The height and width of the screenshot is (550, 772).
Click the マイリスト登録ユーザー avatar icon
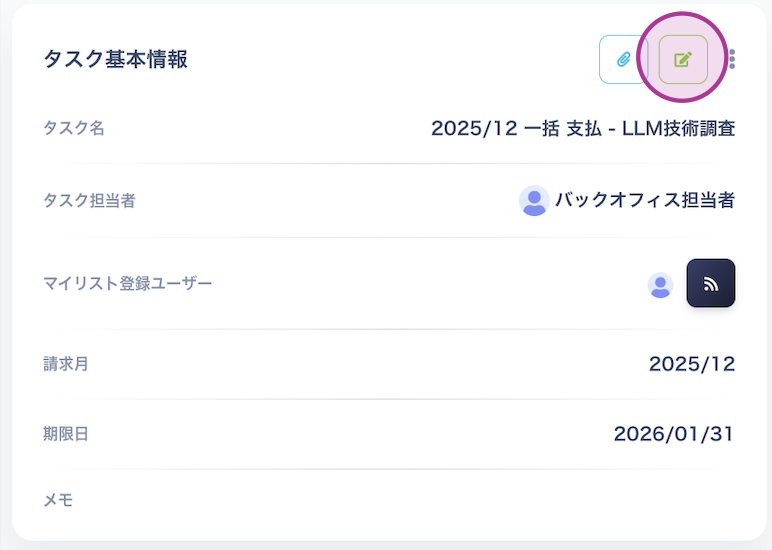660,285
